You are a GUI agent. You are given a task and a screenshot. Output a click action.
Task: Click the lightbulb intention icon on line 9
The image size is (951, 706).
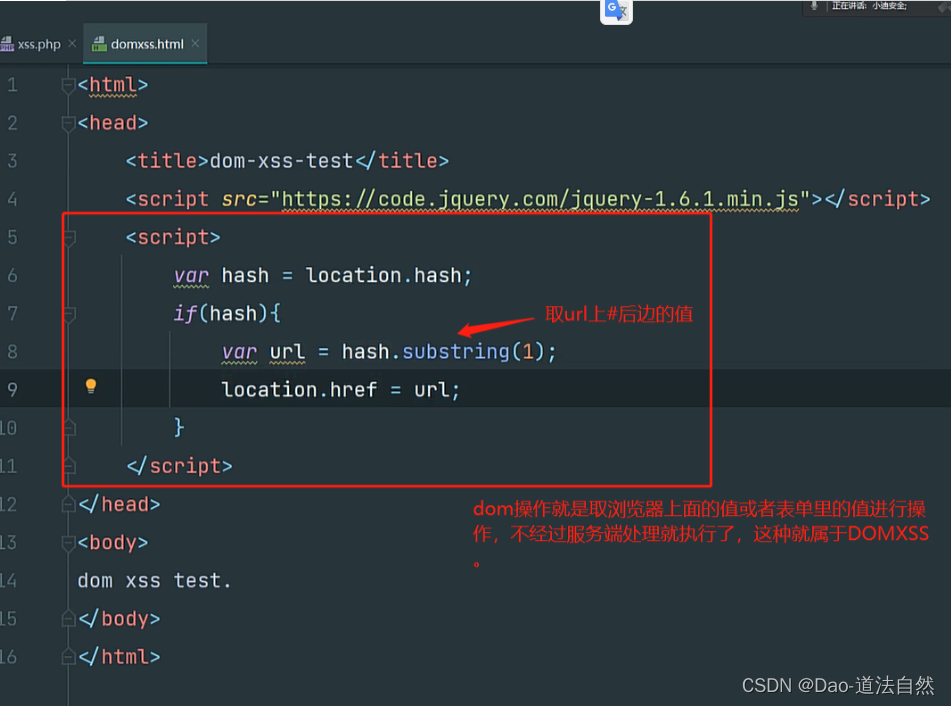(92, 385)
